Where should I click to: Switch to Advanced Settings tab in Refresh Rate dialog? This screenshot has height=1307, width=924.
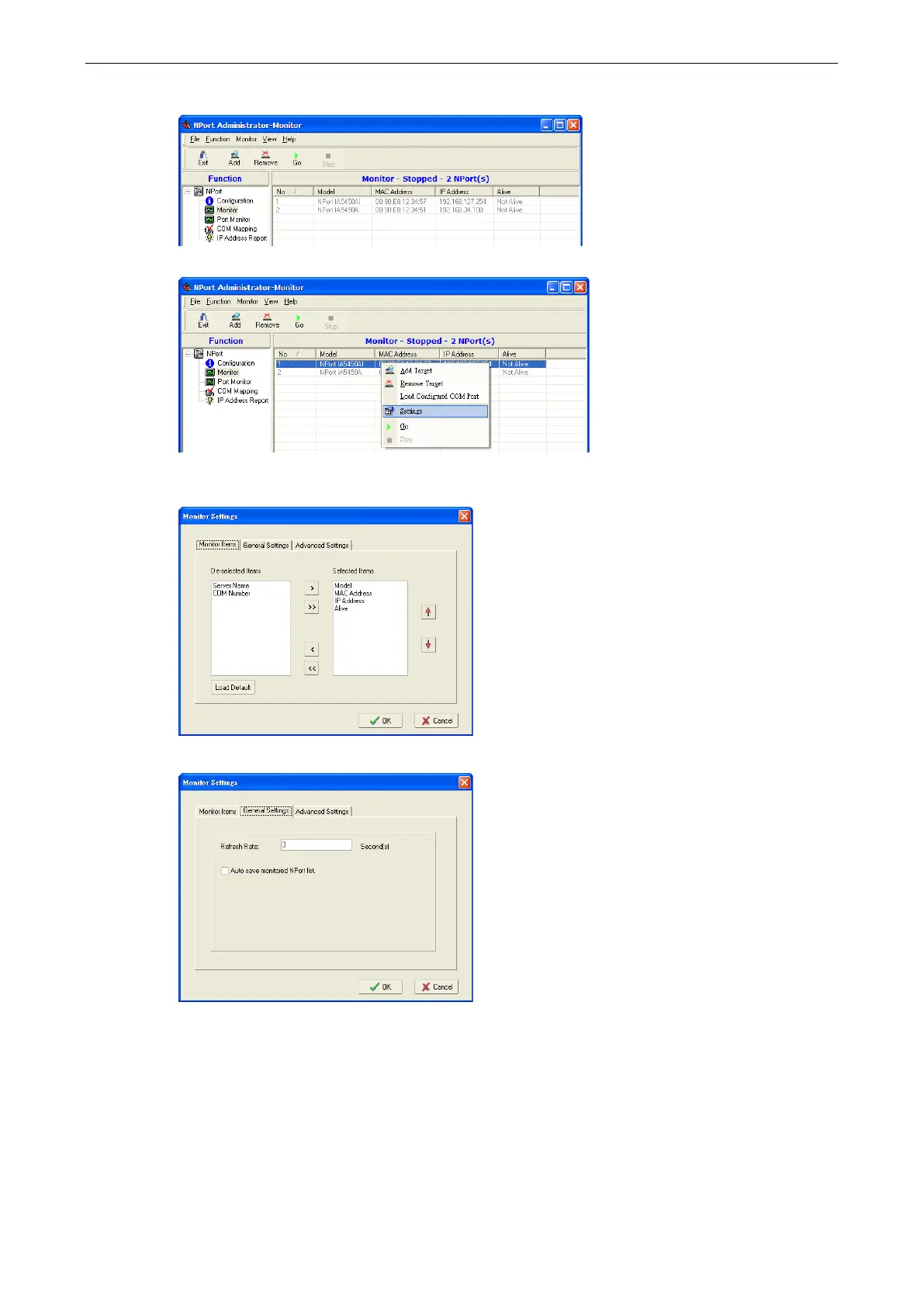point(322,812)
